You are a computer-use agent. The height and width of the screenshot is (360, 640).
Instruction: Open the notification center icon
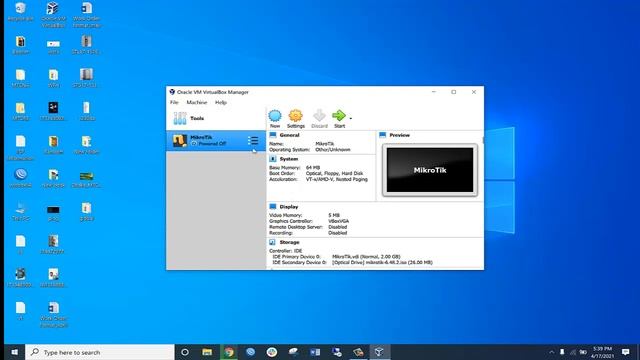(625, 352)
